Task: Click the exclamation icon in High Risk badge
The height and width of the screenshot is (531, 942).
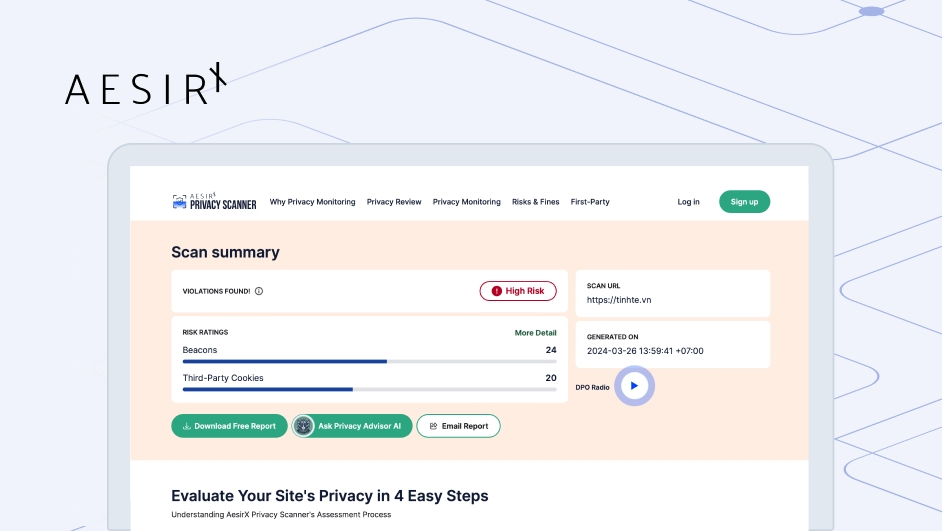Action: click(x=496, y=291)
